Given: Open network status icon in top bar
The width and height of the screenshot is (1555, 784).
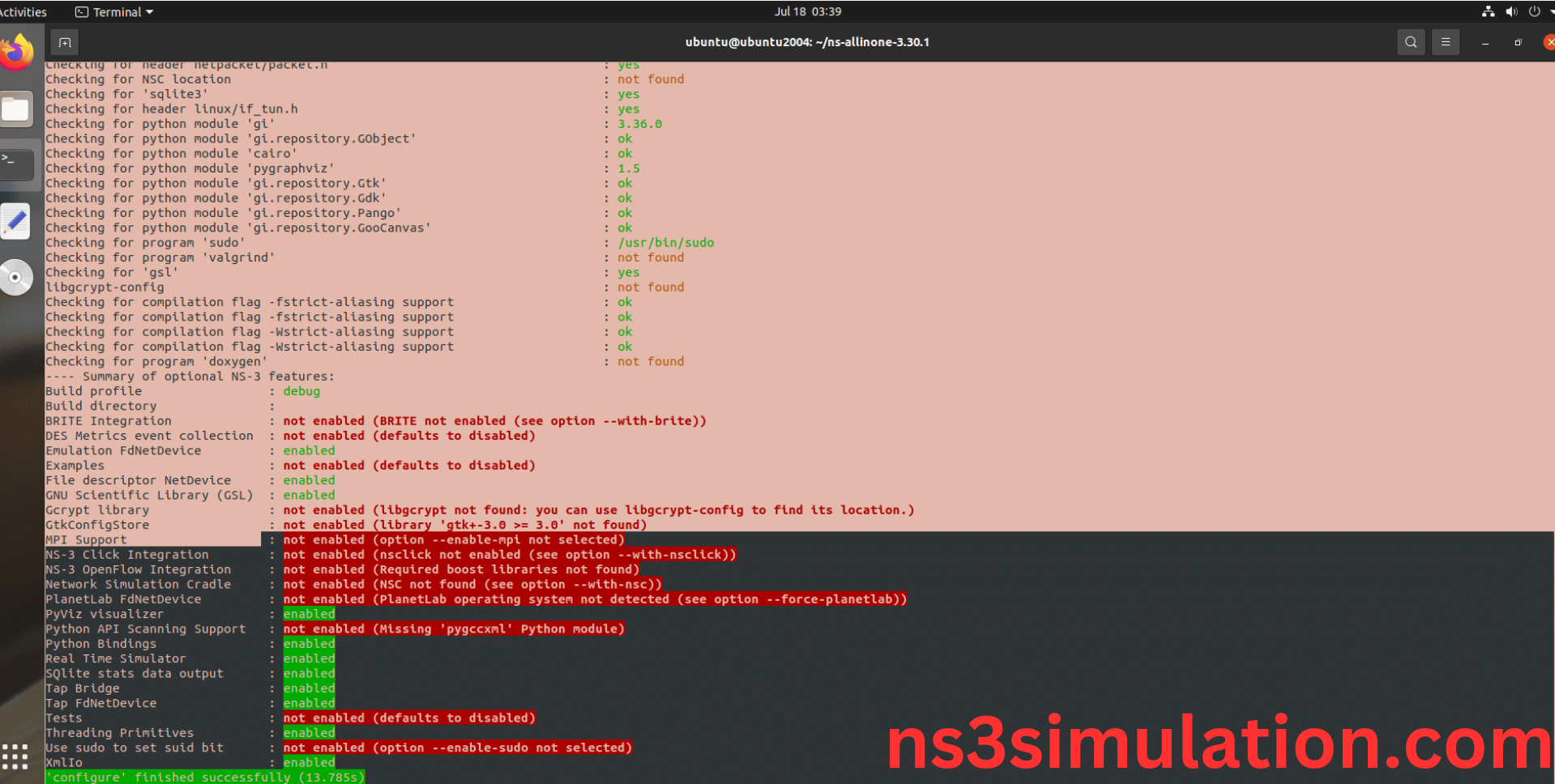Looking at the screenshot, I should tap(1488, 11).
